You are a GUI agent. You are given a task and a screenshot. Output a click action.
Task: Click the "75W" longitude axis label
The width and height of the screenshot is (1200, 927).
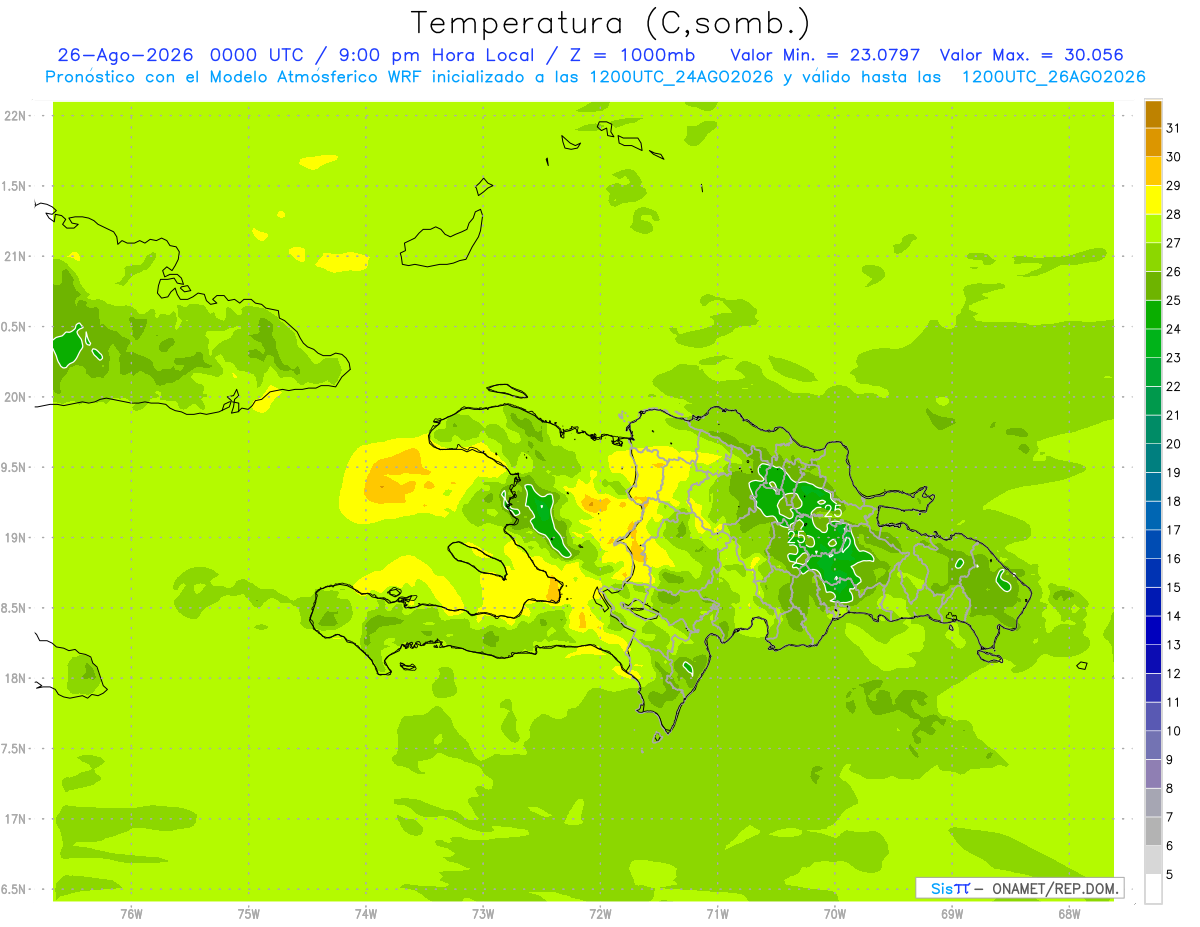(249, 914)
